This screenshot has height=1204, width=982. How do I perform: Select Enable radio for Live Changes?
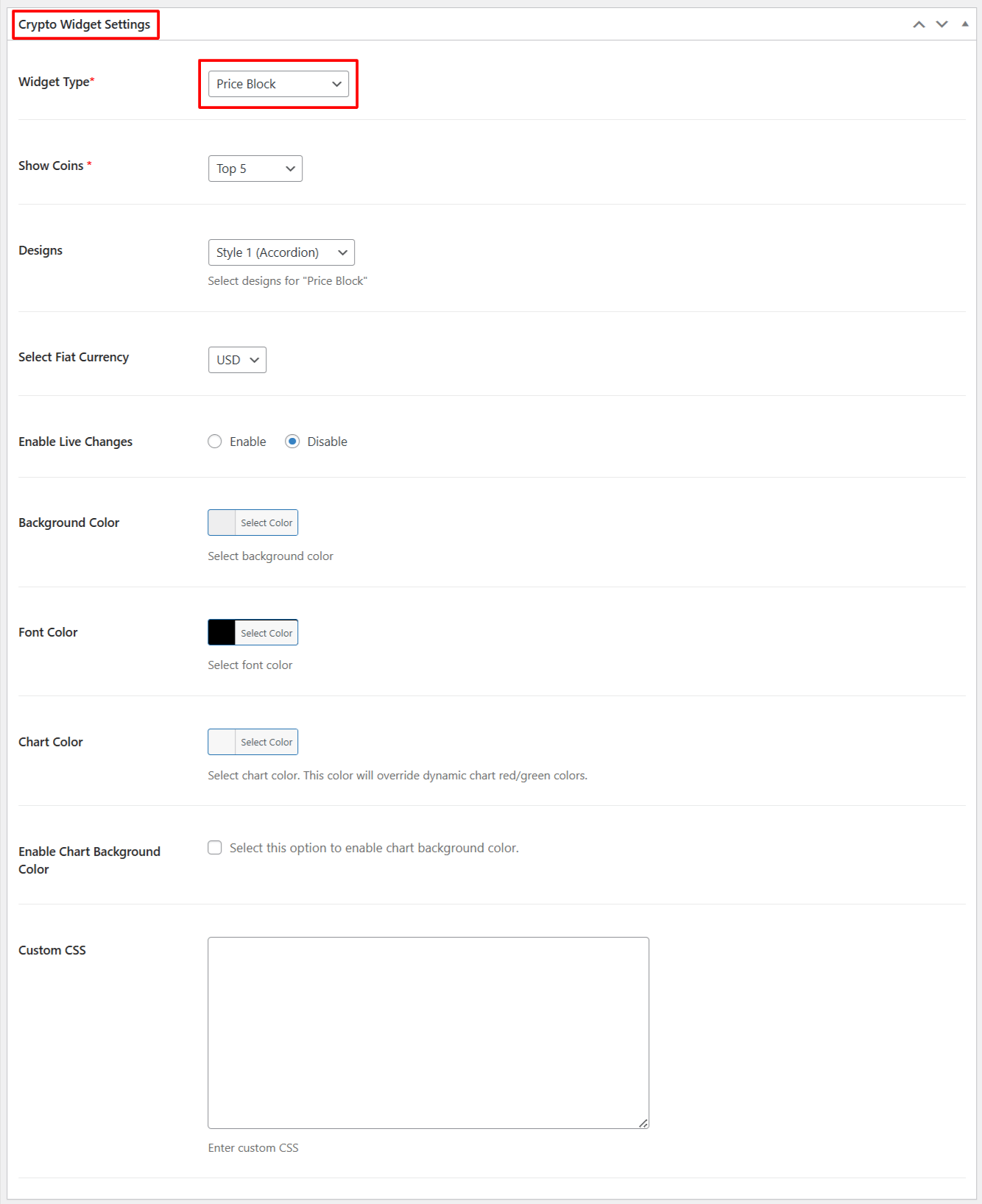(215, 442)
